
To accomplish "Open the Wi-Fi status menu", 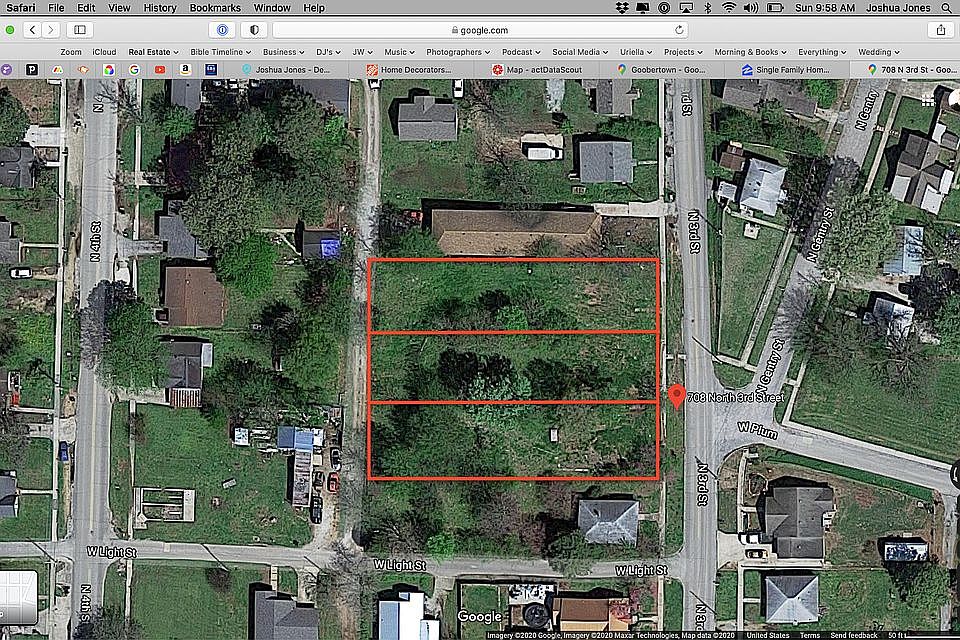I will click(729, 8).
